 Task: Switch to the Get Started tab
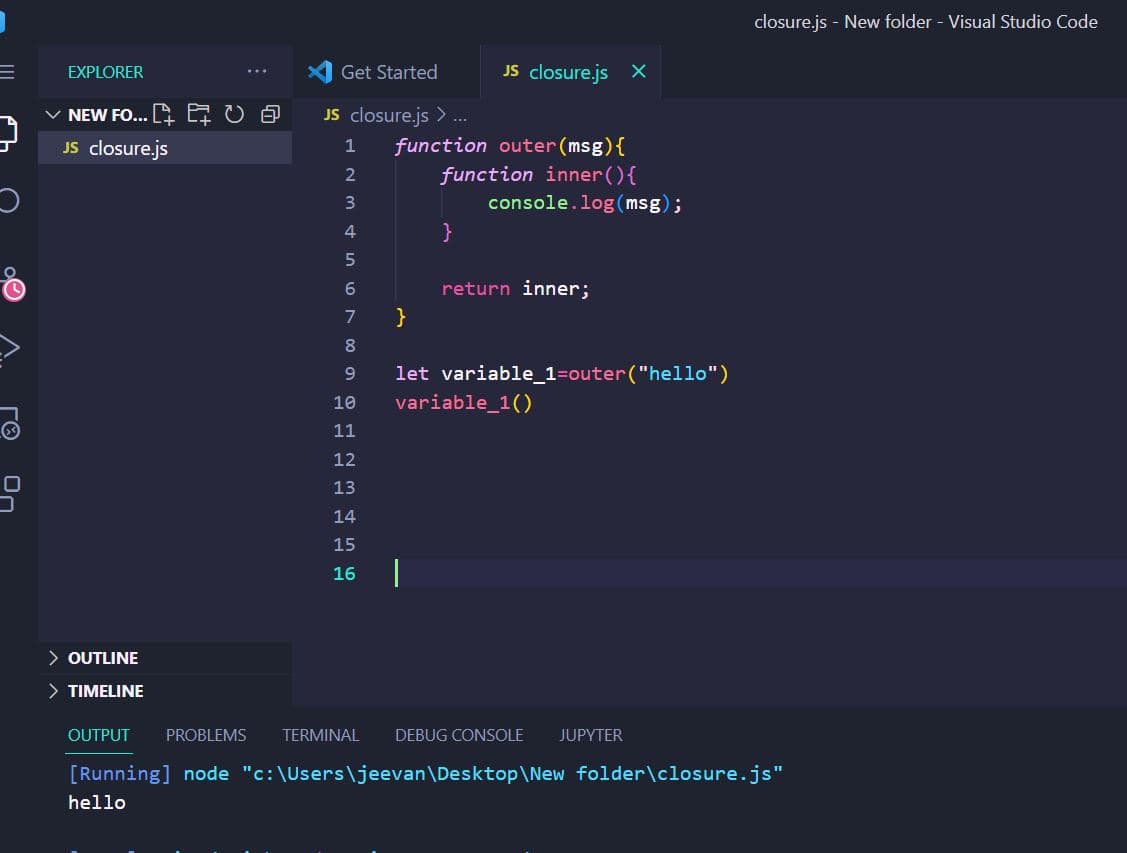tap(386, 72)
